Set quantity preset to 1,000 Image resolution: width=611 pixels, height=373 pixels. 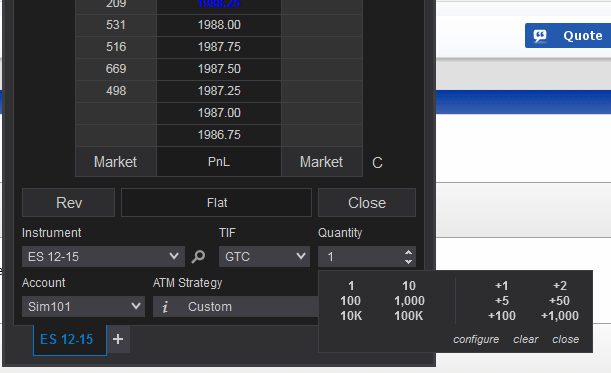(x=409, y=301)
